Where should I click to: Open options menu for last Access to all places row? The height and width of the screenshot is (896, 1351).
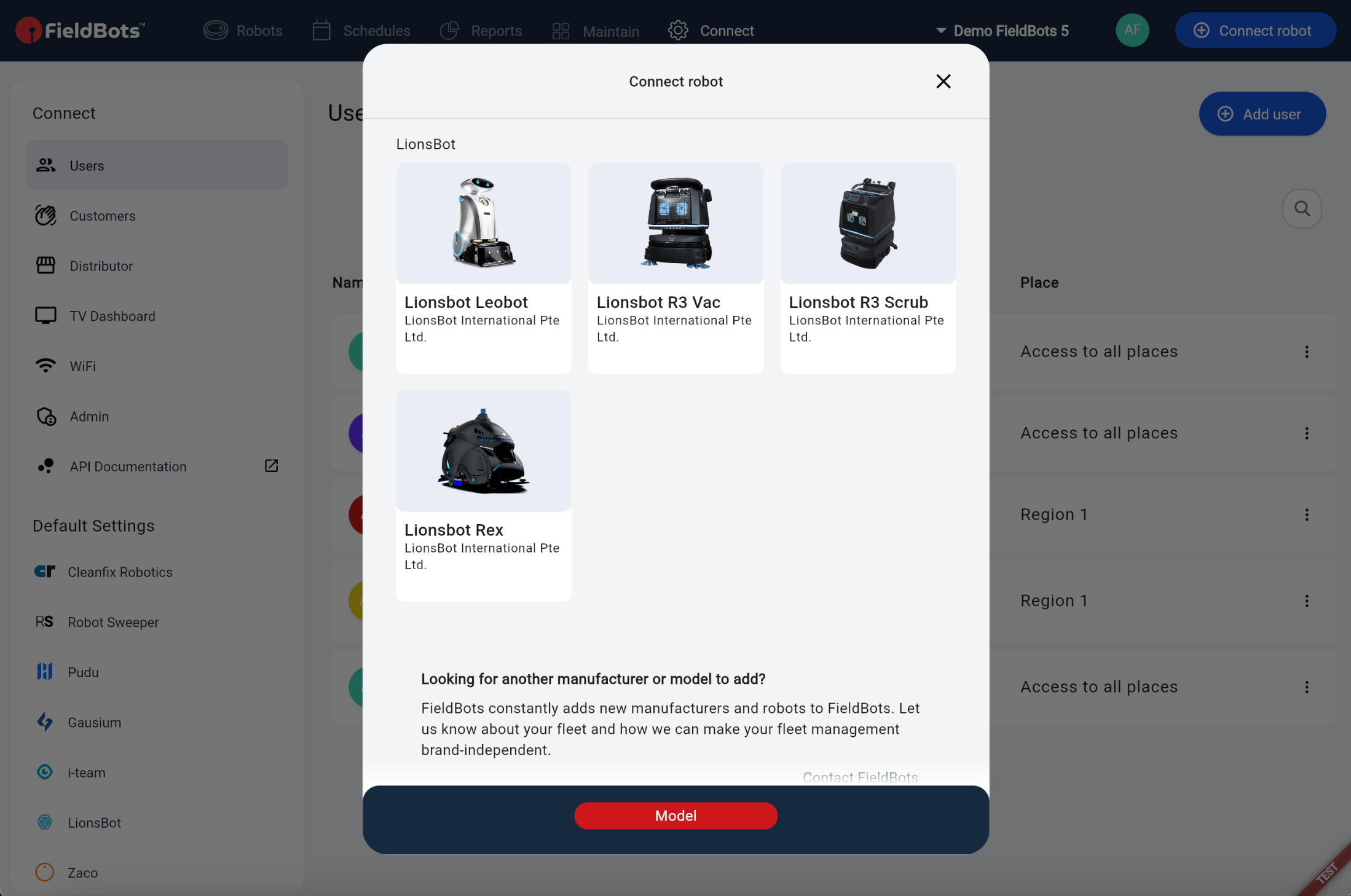pos(1307,687)
